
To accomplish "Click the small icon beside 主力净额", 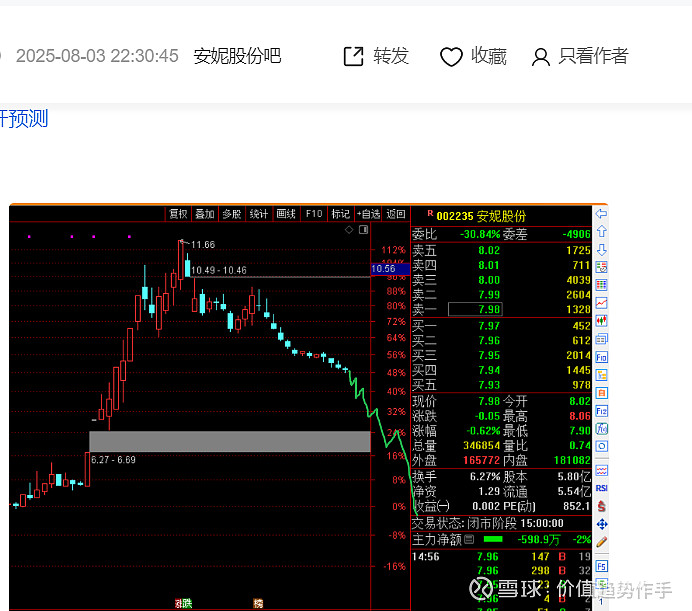I will [x=469, y=539].
